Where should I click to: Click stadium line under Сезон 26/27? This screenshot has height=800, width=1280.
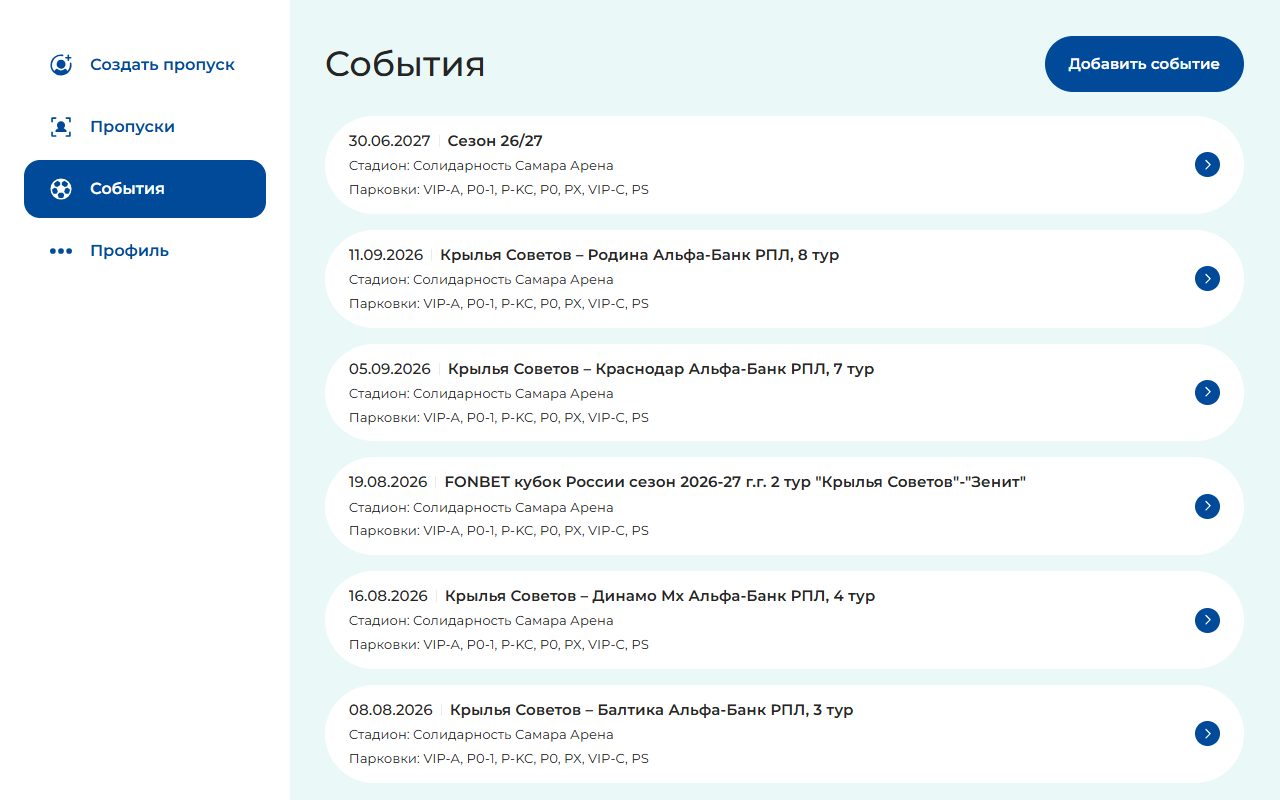(481, 166)
